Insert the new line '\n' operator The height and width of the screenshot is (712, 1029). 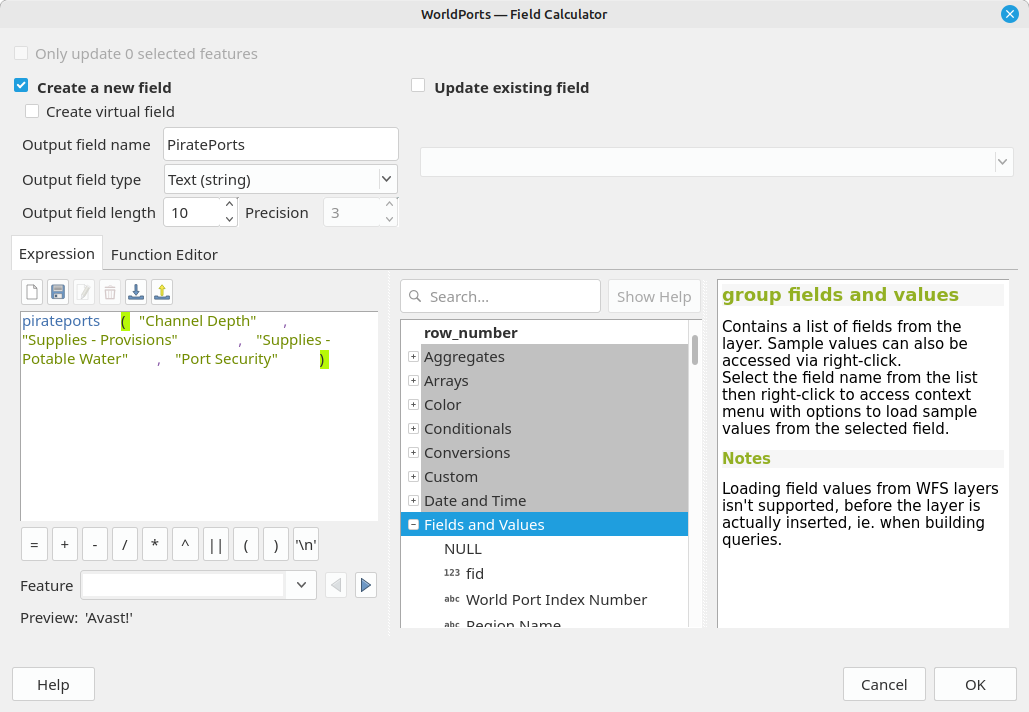pyautogui.click(x=306, y=545)
